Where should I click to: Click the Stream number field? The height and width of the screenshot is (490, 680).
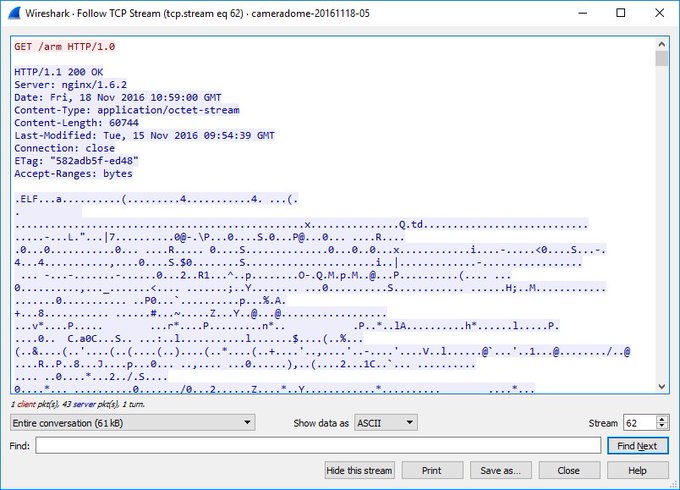641,423
